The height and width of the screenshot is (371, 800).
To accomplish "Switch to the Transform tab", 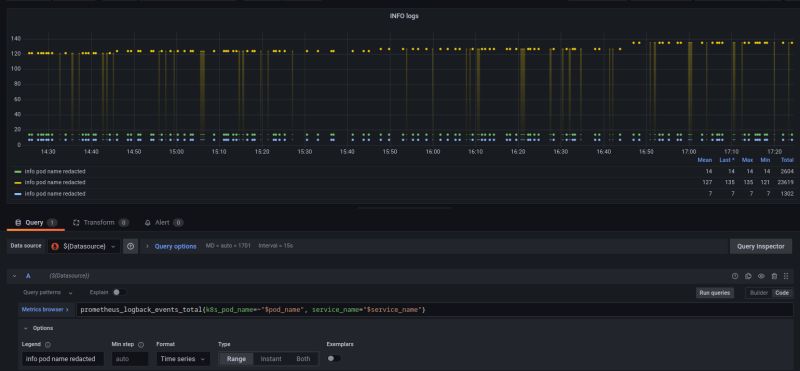I will click(101, 222).
